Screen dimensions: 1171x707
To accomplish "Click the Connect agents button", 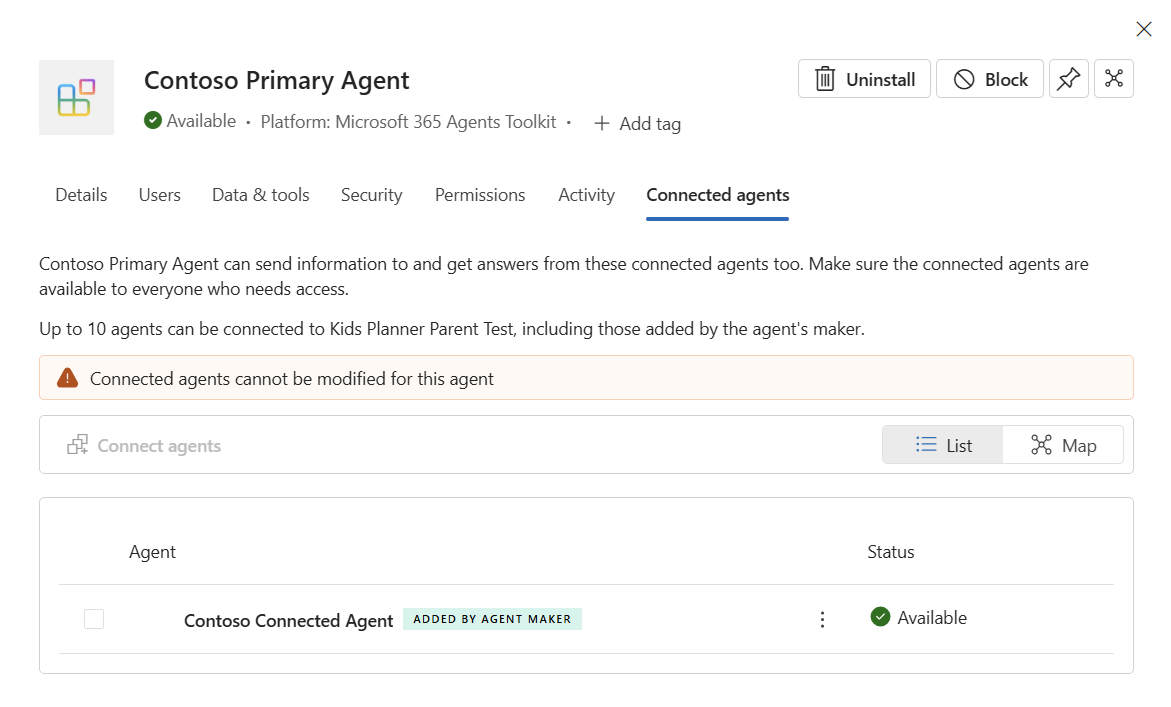I will coord(144,445).
